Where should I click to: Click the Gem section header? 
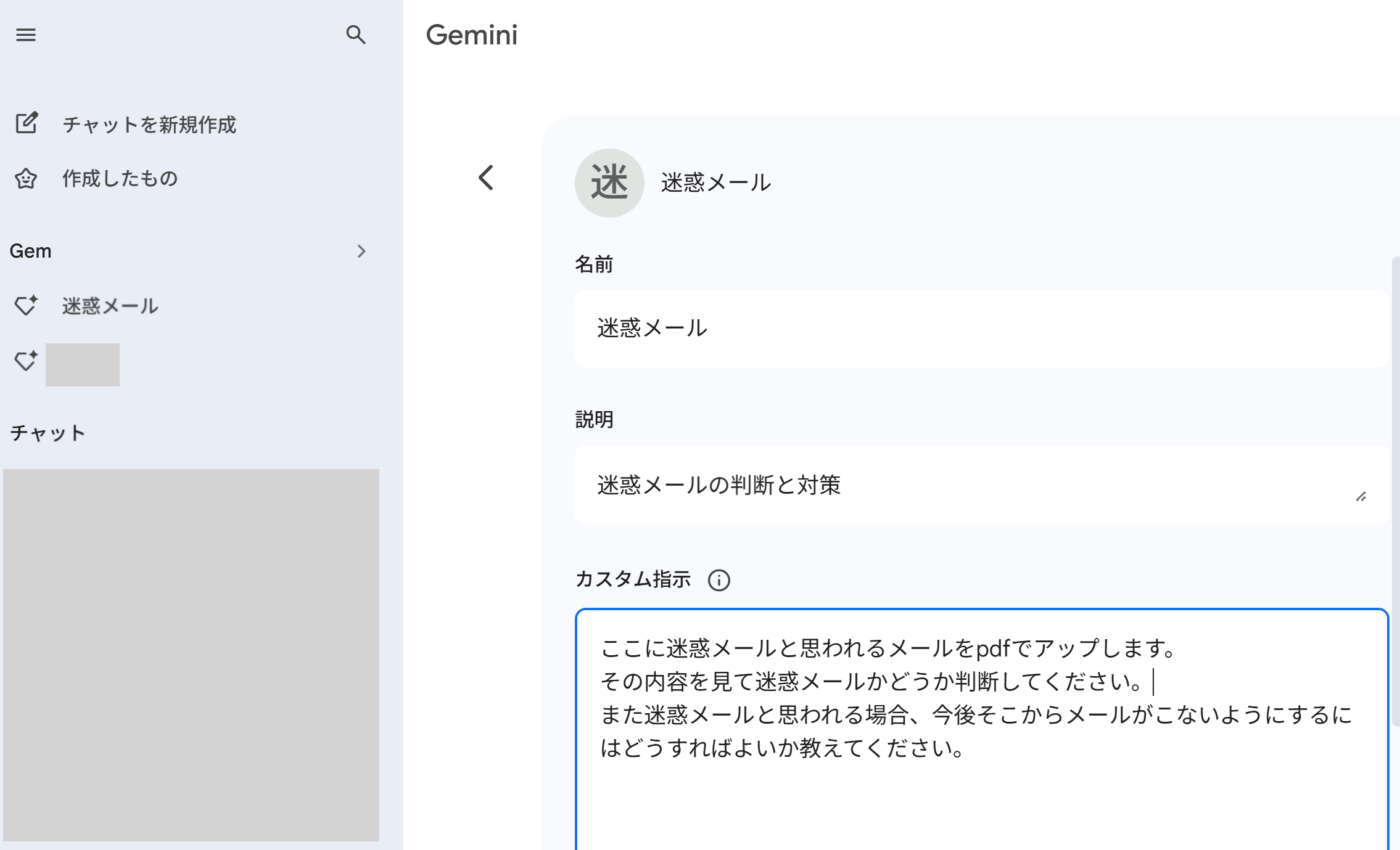(31, 251)
